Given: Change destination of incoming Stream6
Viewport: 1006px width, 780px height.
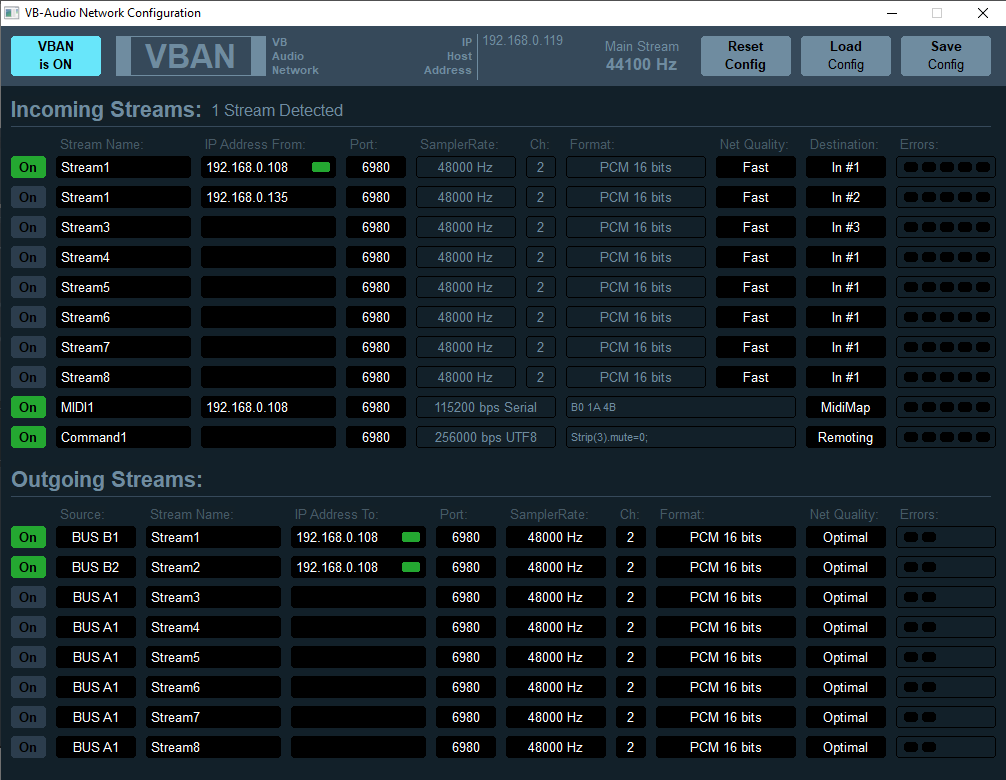Looking at the screenshot, I should pyautogui.click(x=846, y=318).
